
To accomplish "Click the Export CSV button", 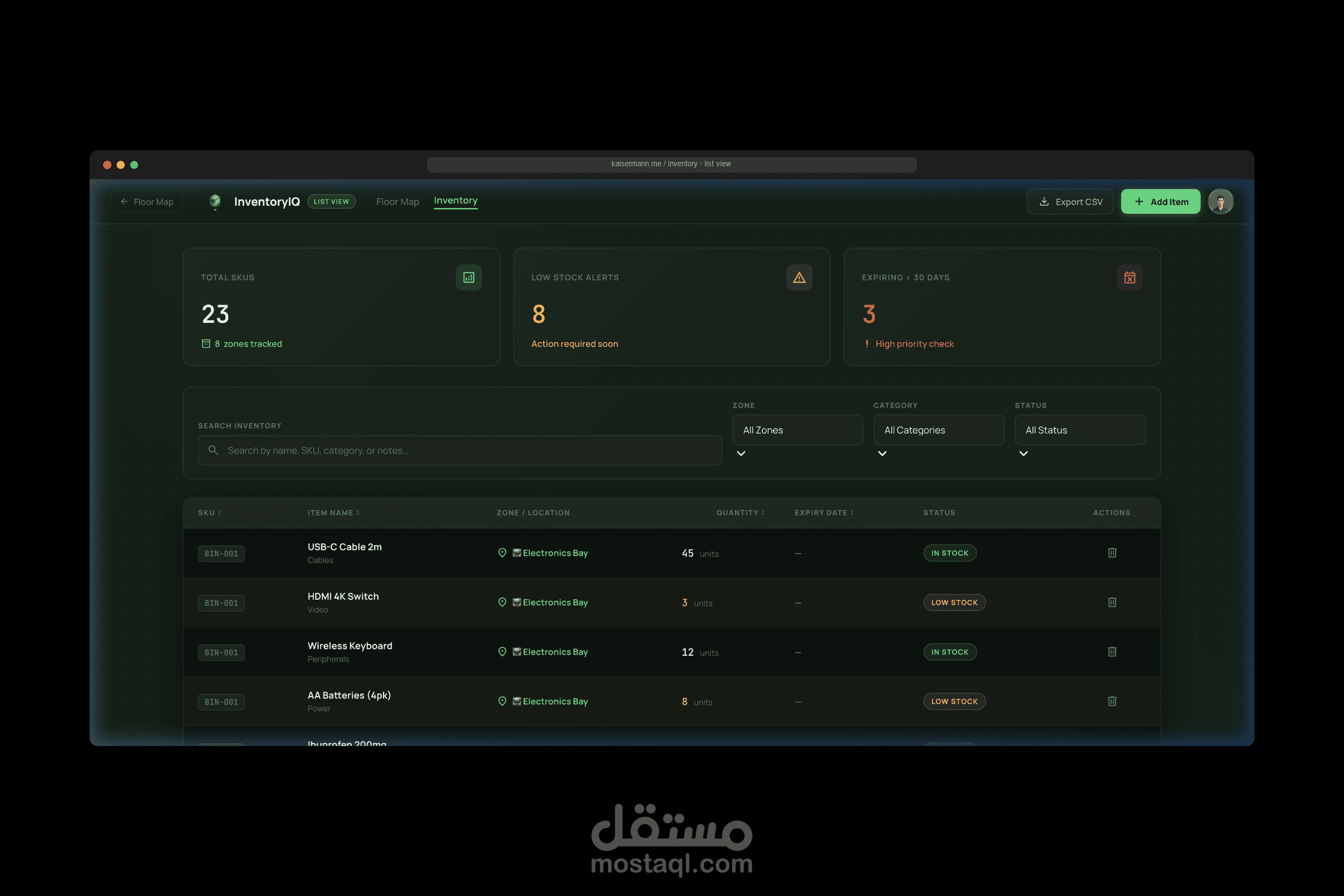I will [x=1070, y=202].
